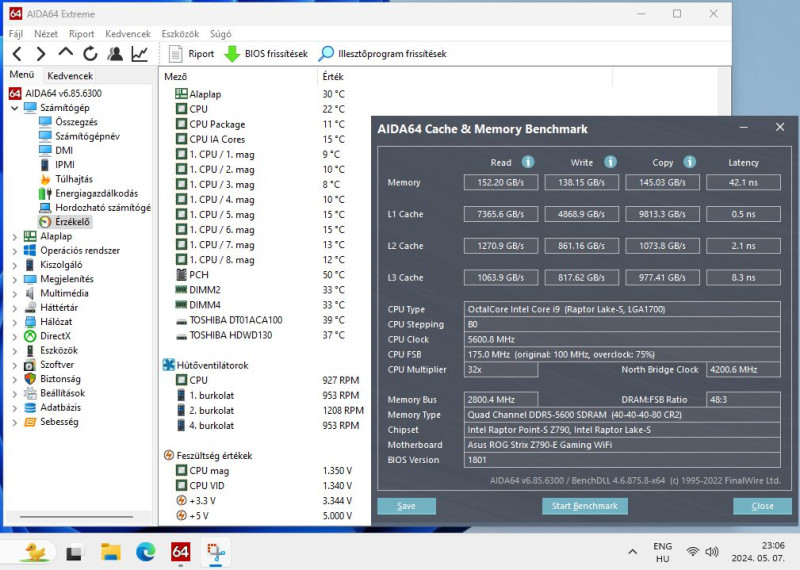Screen dimensions: 800x570
Task: Click Memory Latency value 42.1 ns
Action: point(743,182)
